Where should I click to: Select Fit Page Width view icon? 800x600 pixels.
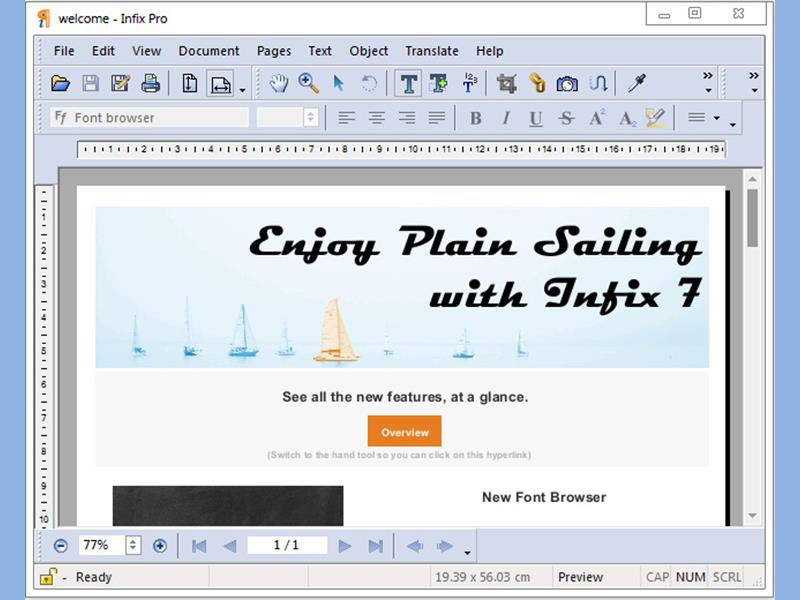tap(220, 84)
